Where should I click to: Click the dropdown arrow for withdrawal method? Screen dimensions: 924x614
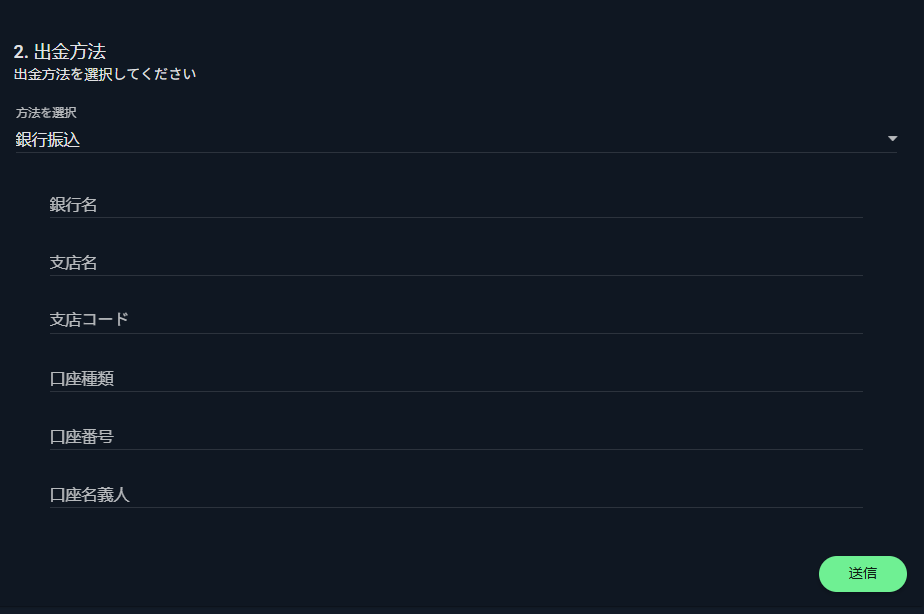[892, 139]
